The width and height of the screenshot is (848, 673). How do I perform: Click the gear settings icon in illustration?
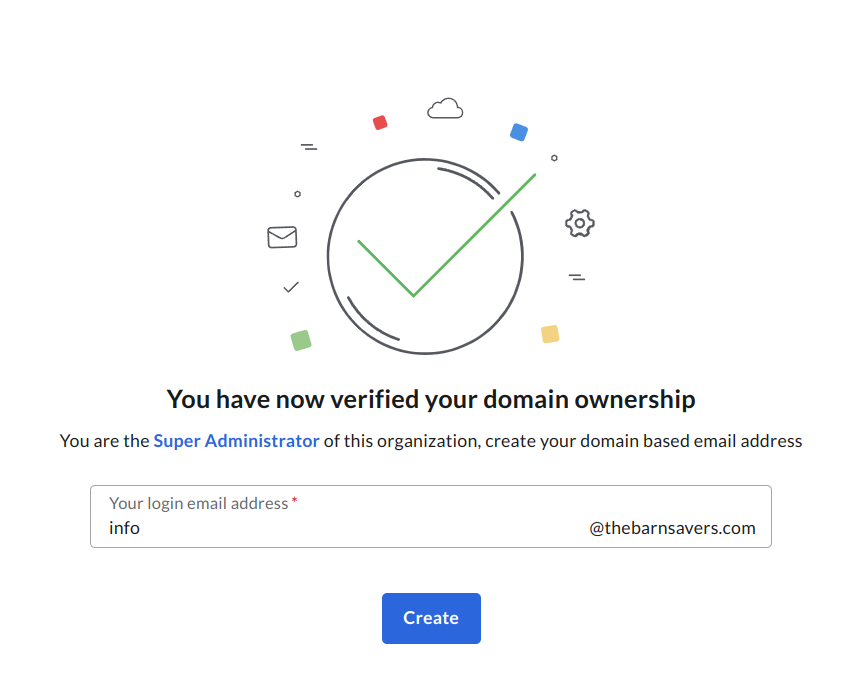pos(580,223)
